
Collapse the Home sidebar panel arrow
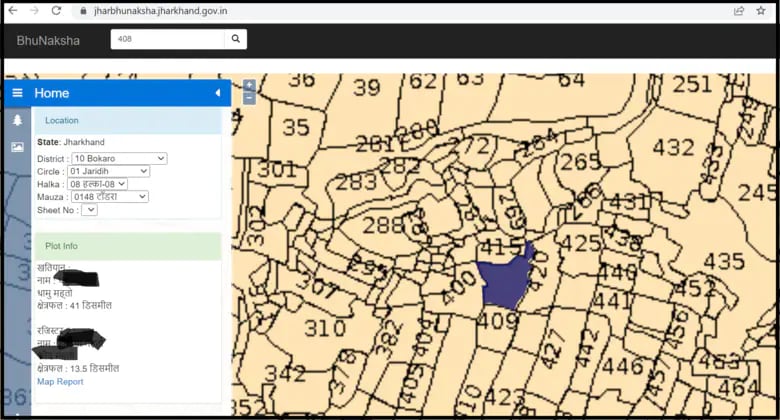(218, 93)
